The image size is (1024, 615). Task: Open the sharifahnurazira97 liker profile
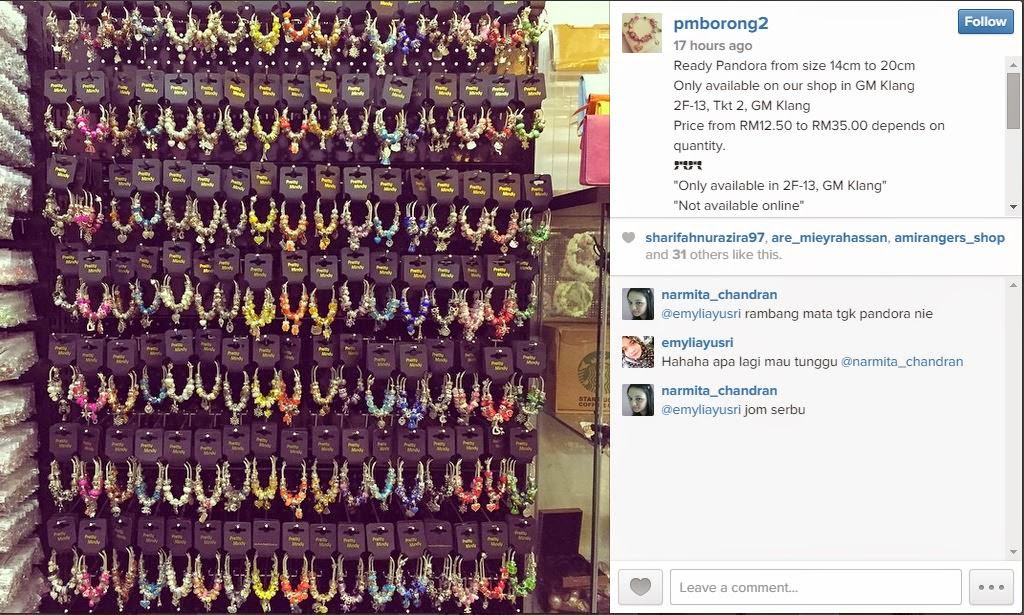coord(705,238)
